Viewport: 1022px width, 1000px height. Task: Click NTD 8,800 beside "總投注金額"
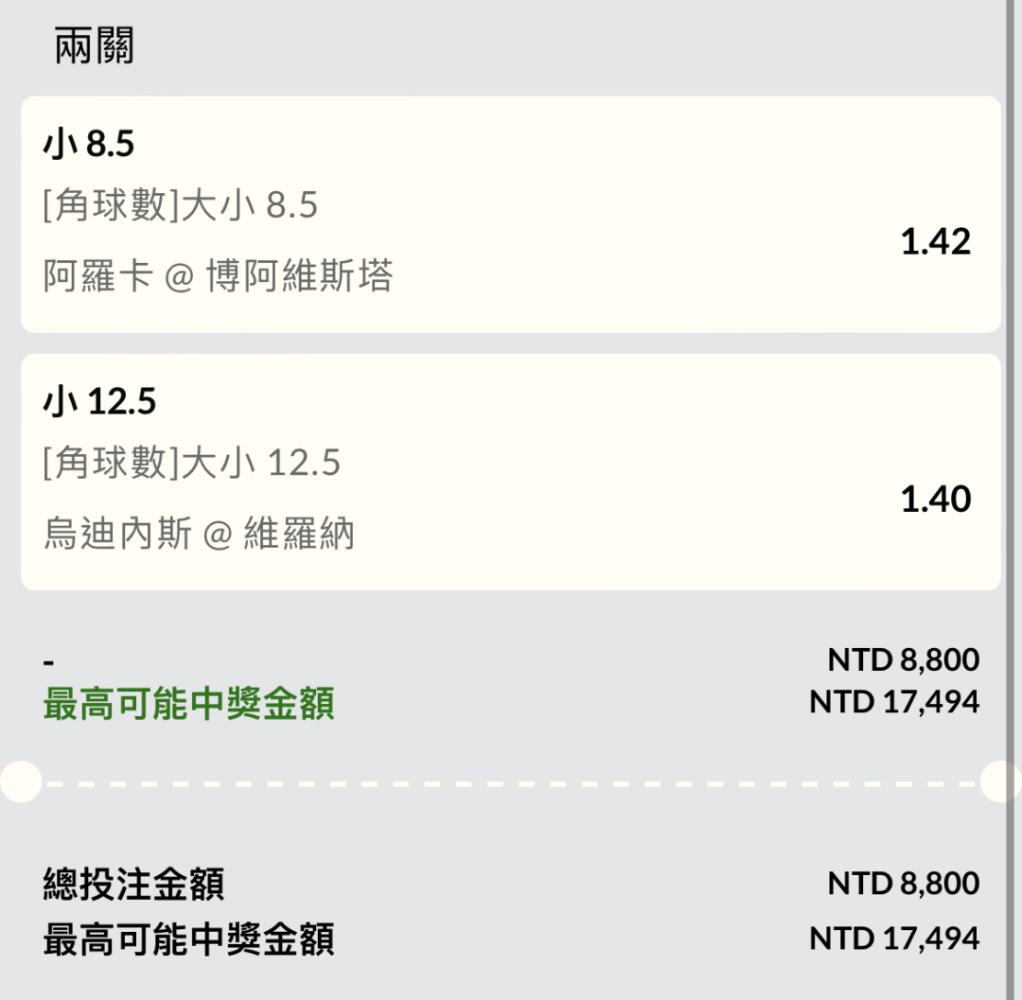tap(903, 884)
